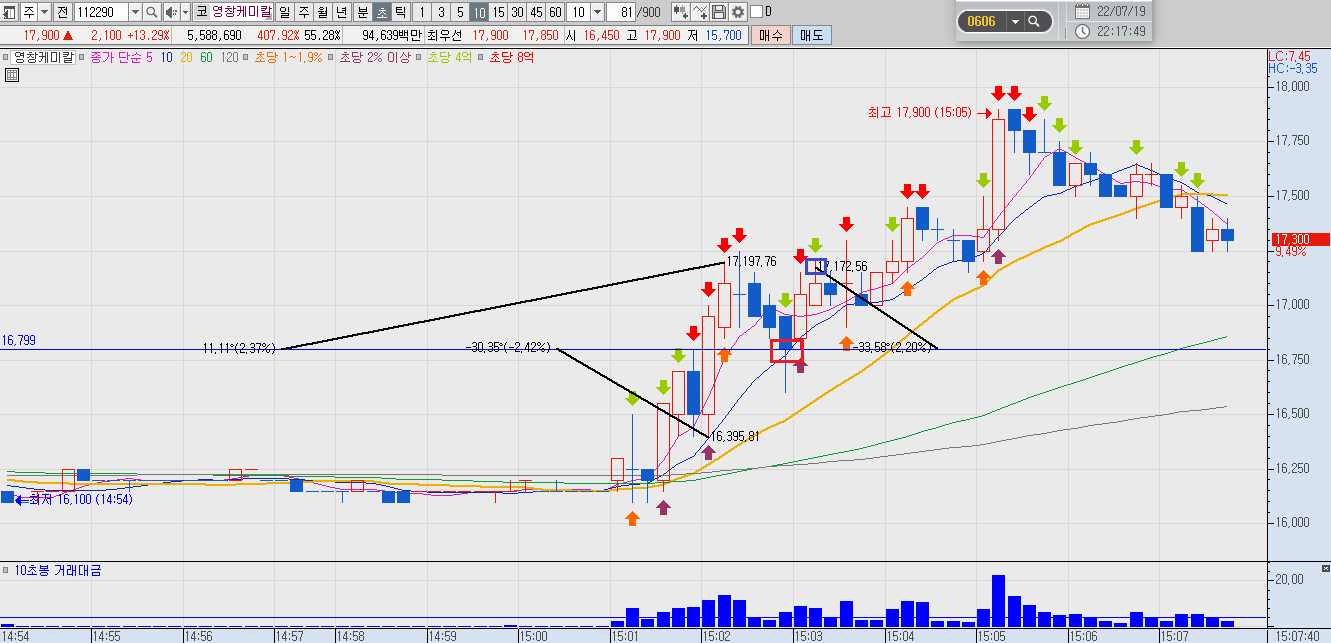Click the 20 moving average legend
1331x643 pixels.
187,57
